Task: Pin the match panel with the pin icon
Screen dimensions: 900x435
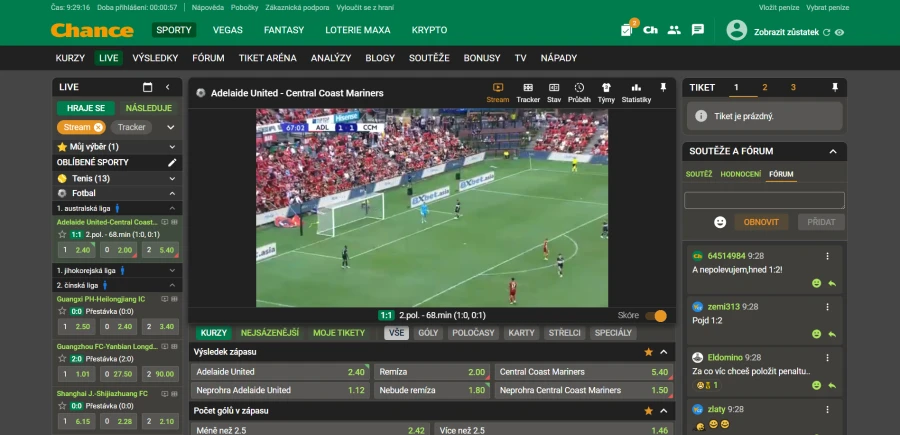Action: [x=663, y=87]
